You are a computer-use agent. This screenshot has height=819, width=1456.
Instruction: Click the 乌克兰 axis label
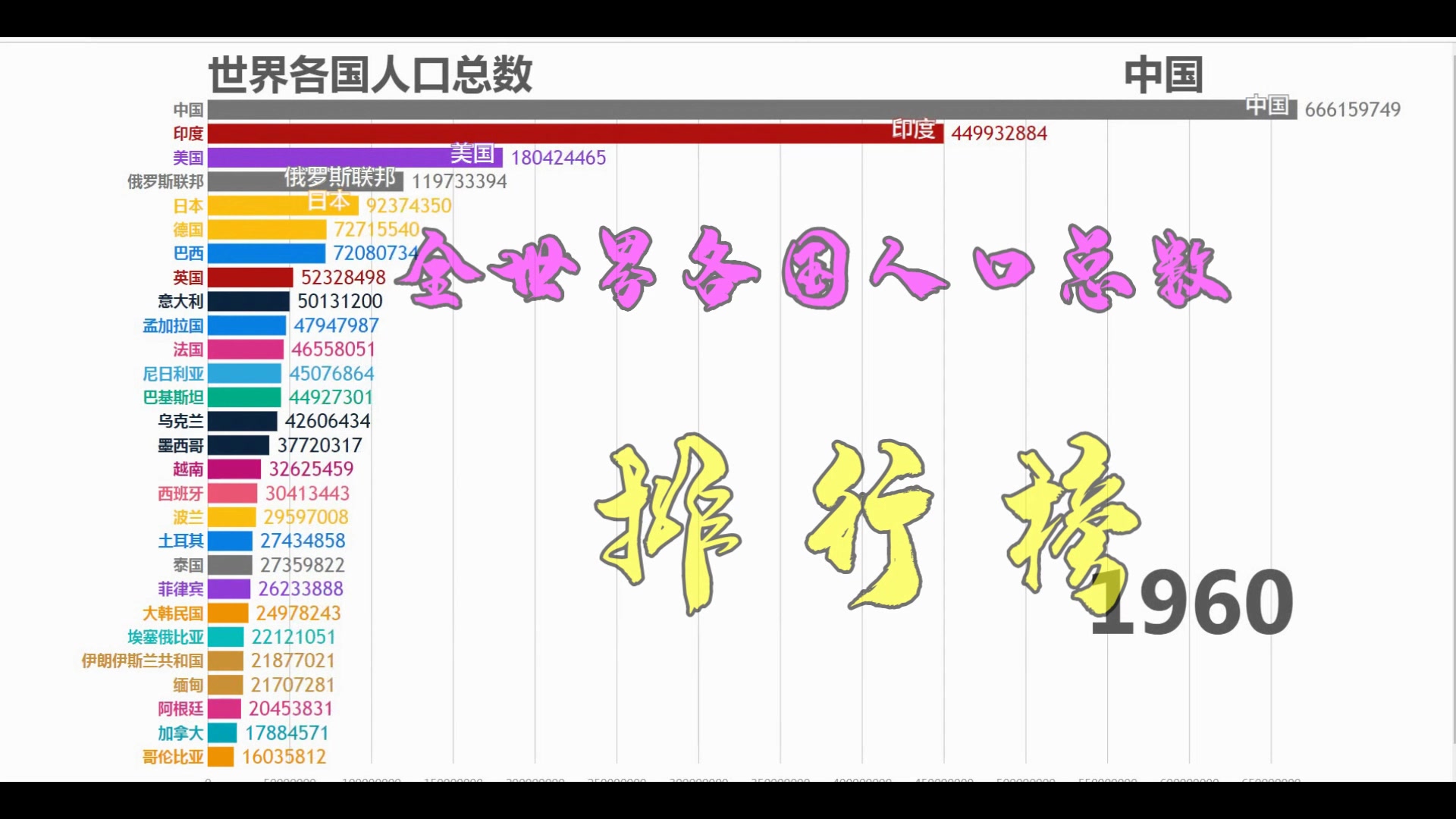[180, 421]
